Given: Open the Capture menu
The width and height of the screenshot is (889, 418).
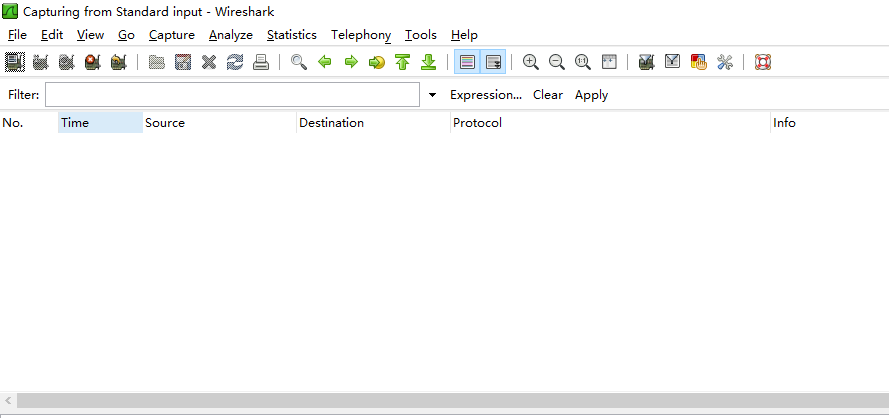Looking at the screenshot, I should click(x=172, y=35).
